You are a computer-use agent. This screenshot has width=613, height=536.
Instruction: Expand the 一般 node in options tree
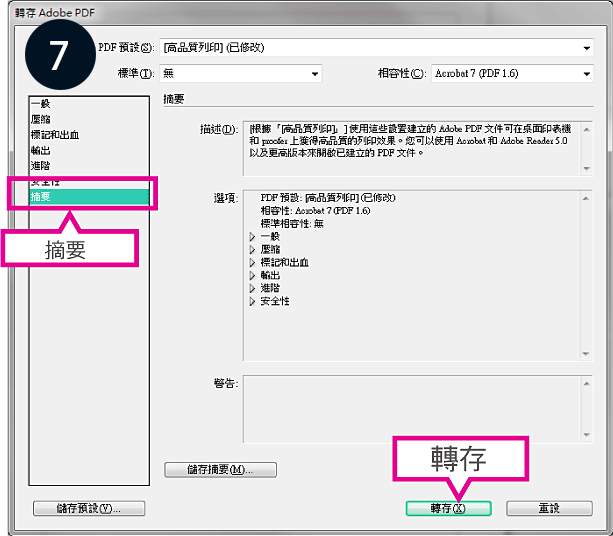coord(252,237)
